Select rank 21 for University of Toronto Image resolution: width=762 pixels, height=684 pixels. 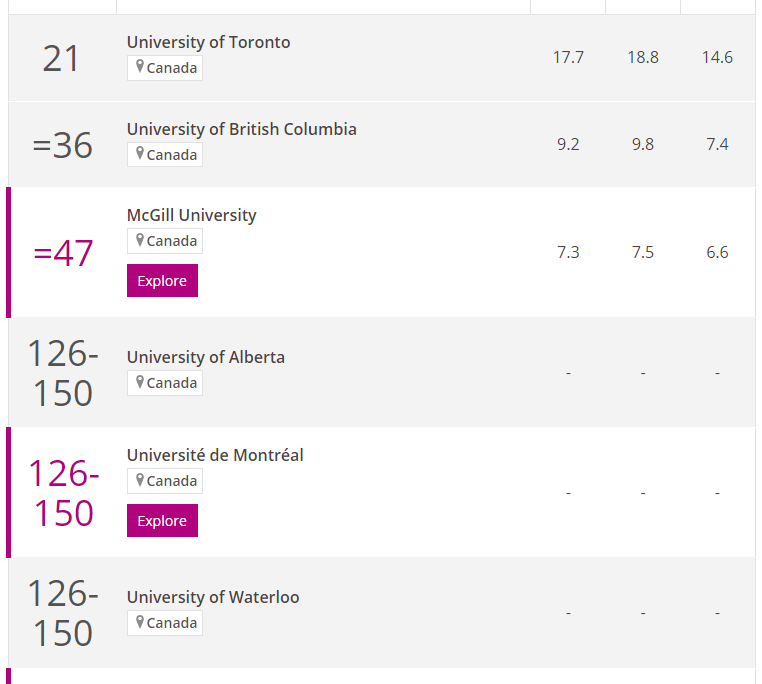click(x=61, y=59)
